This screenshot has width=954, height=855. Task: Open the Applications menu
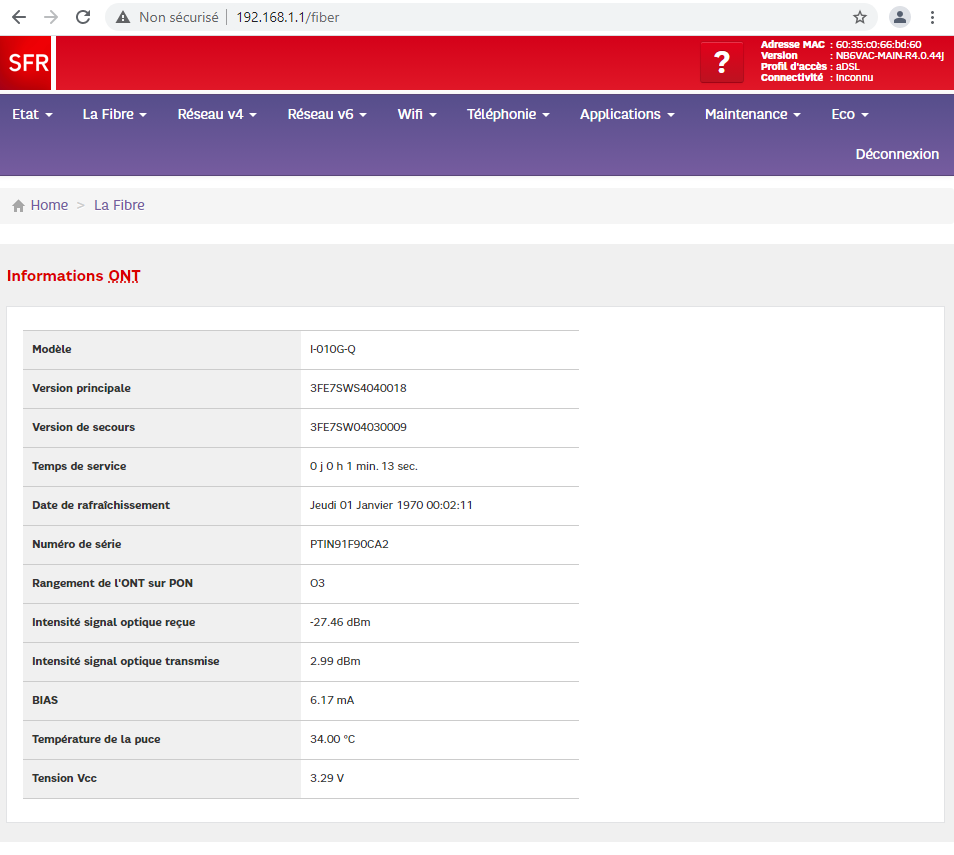[627, 114]
